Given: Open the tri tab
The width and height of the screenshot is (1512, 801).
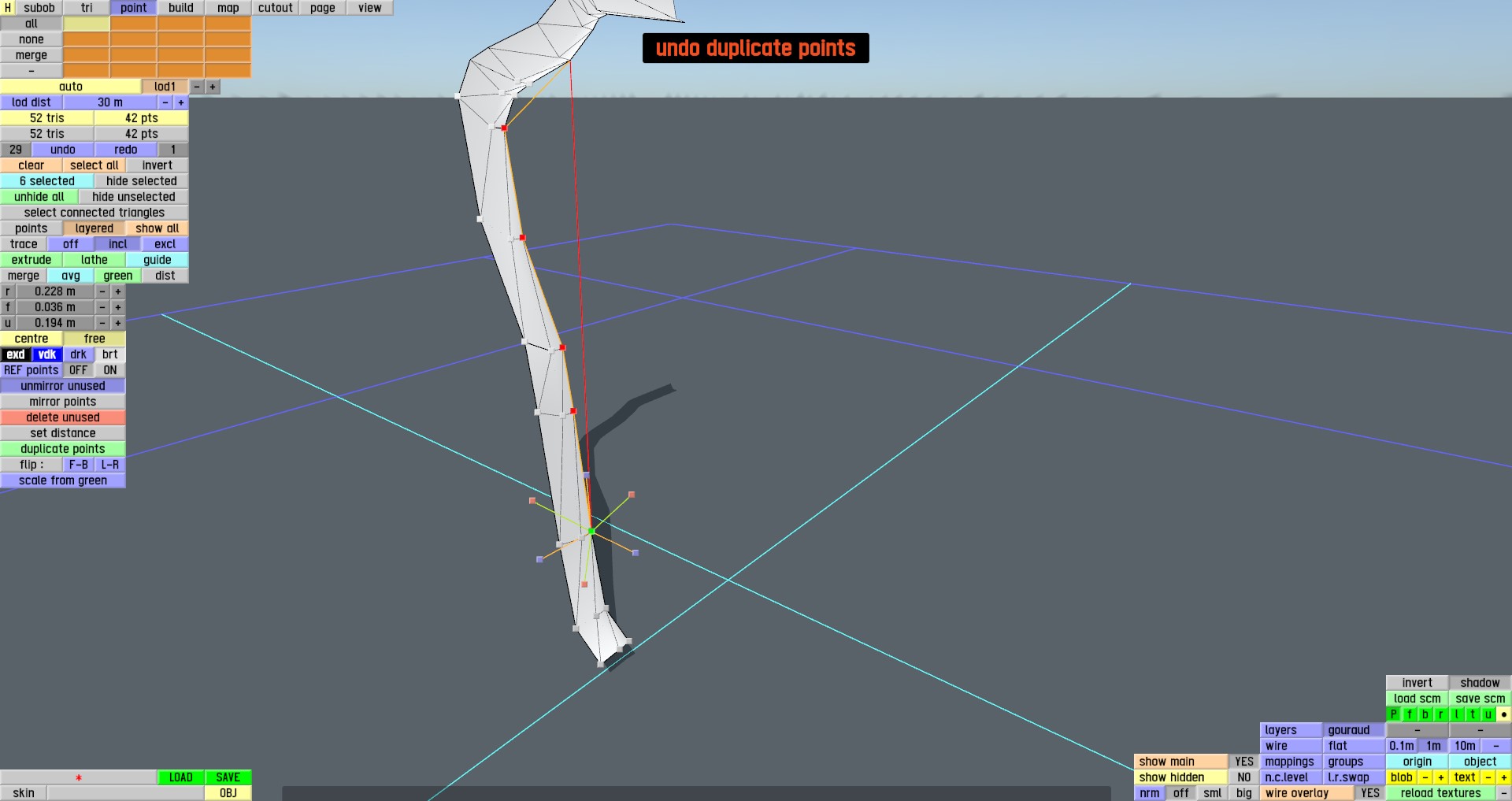Looking at the screenshot, I should tap(87, 8).
